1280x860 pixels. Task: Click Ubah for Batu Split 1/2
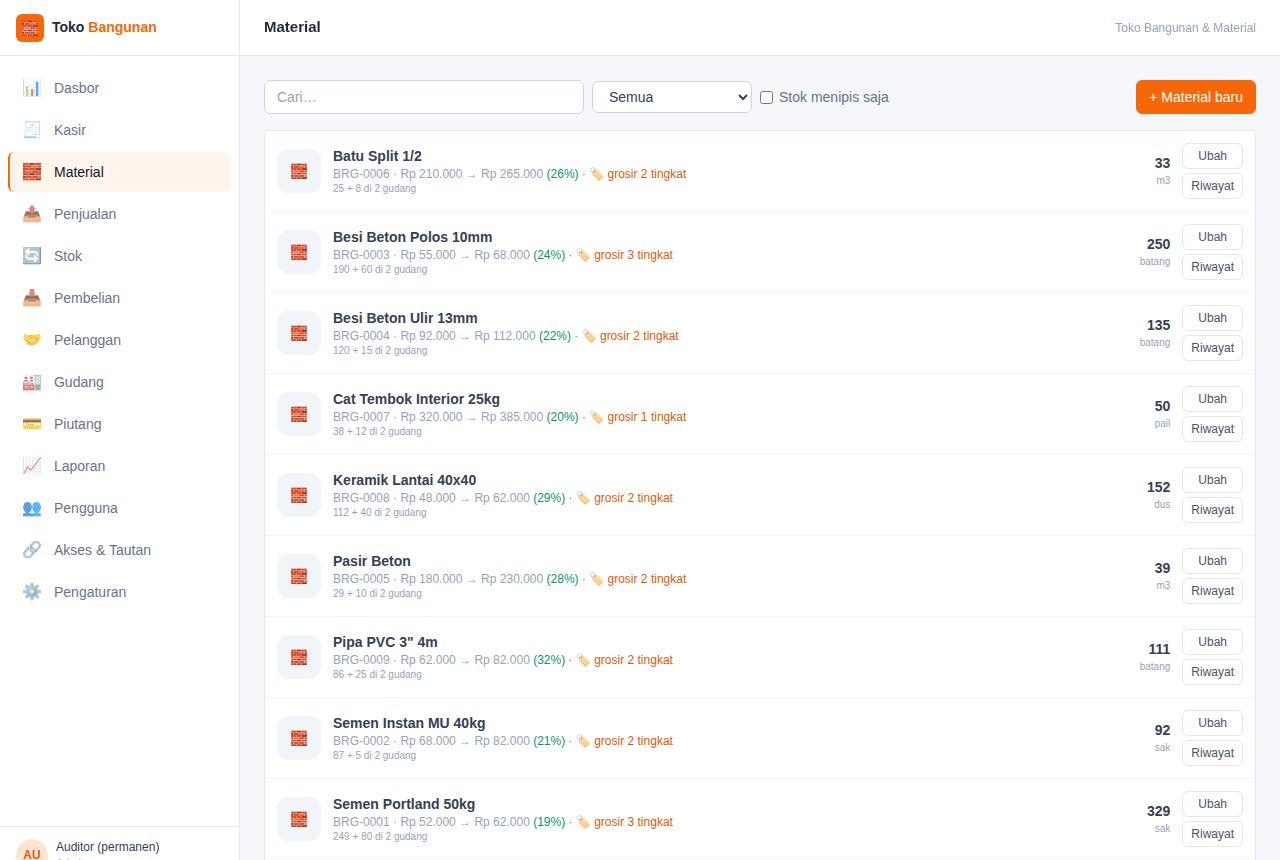pyautogui.click(x=1212, y=156)
